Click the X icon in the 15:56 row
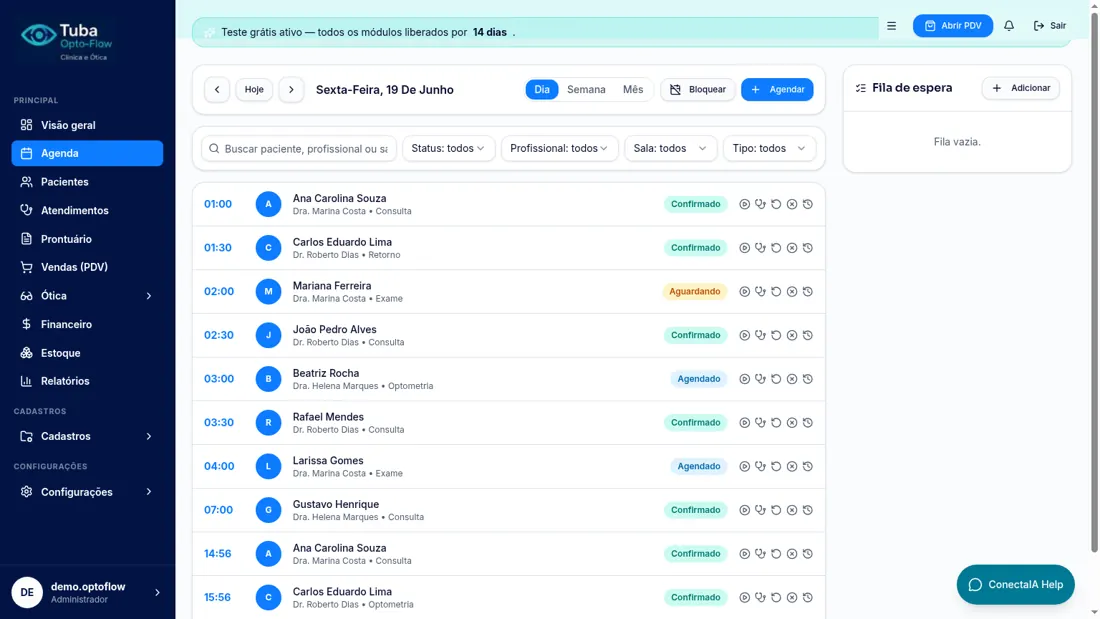The image size is (1100, 619). (x=792, y=597)
